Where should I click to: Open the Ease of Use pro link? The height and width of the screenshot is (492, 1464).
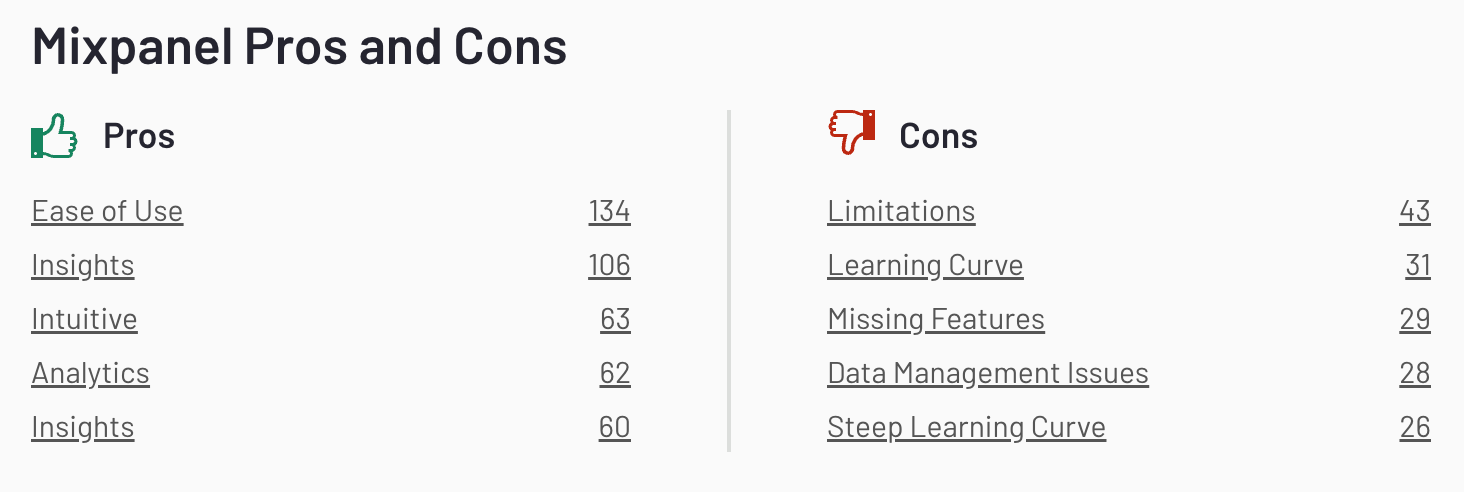pos(107,212)
